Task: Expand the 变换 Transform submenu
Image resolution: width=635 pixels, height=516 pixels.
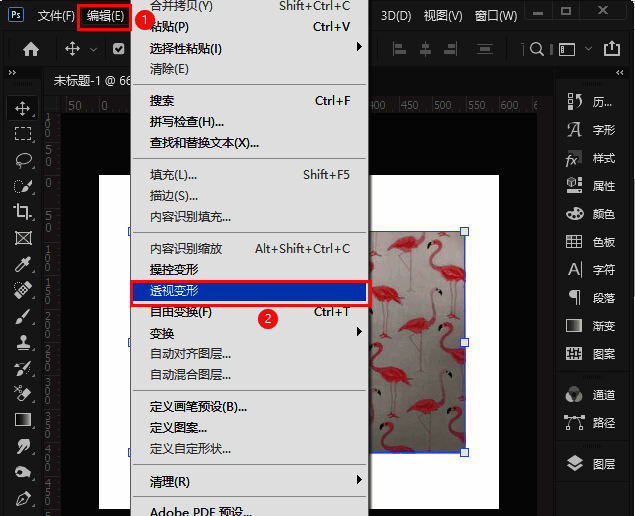Action: 249,333
